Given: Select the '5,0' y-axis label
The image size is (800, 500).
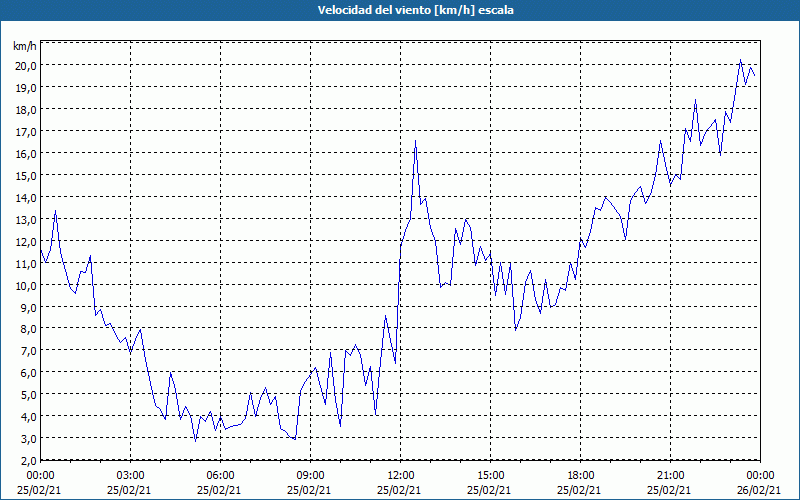Looking at the screenshot, I should pos(29,394).
